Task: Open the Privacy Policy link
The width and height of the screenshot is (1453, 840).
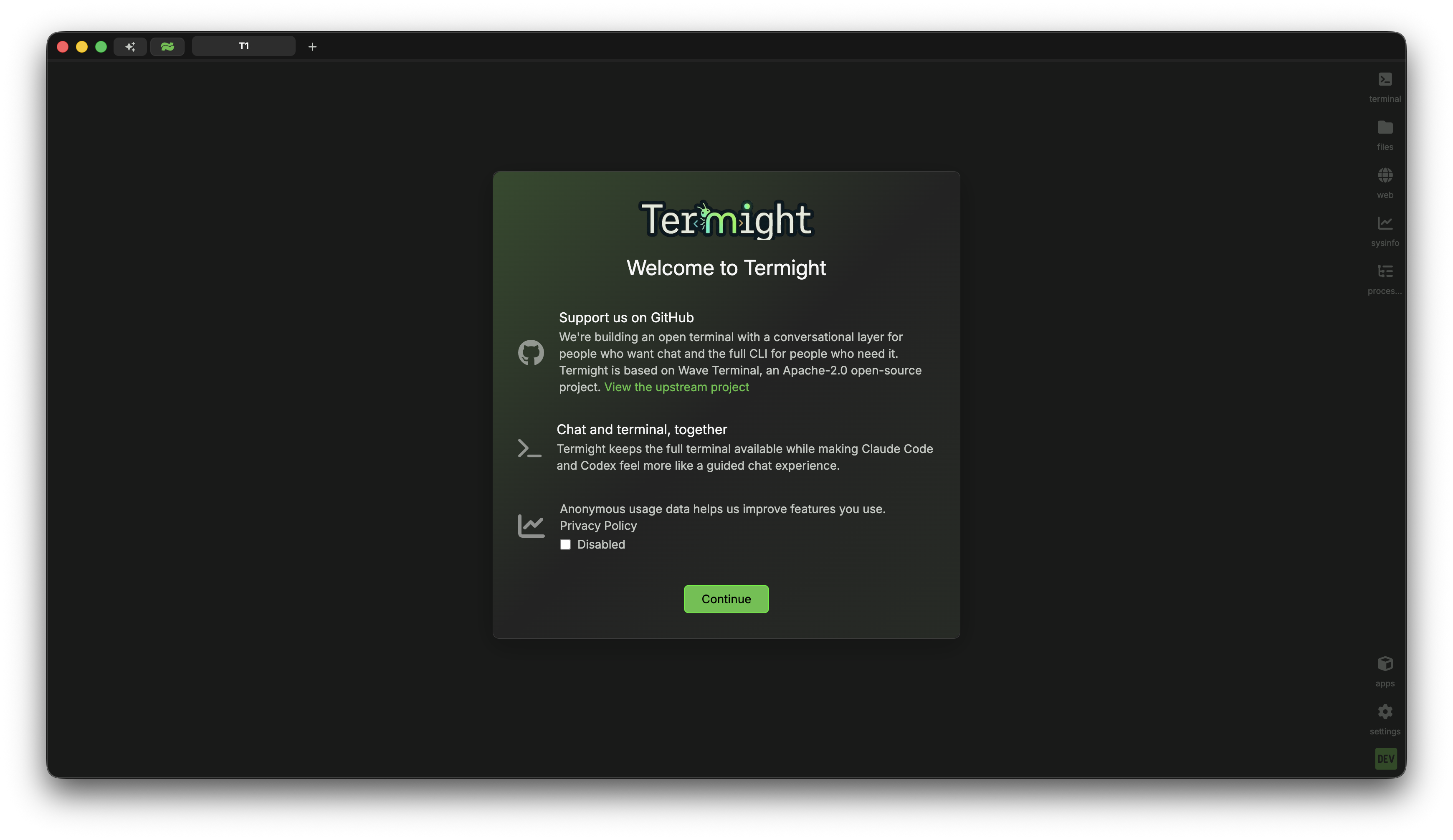Action: click(x=598, y=526)
